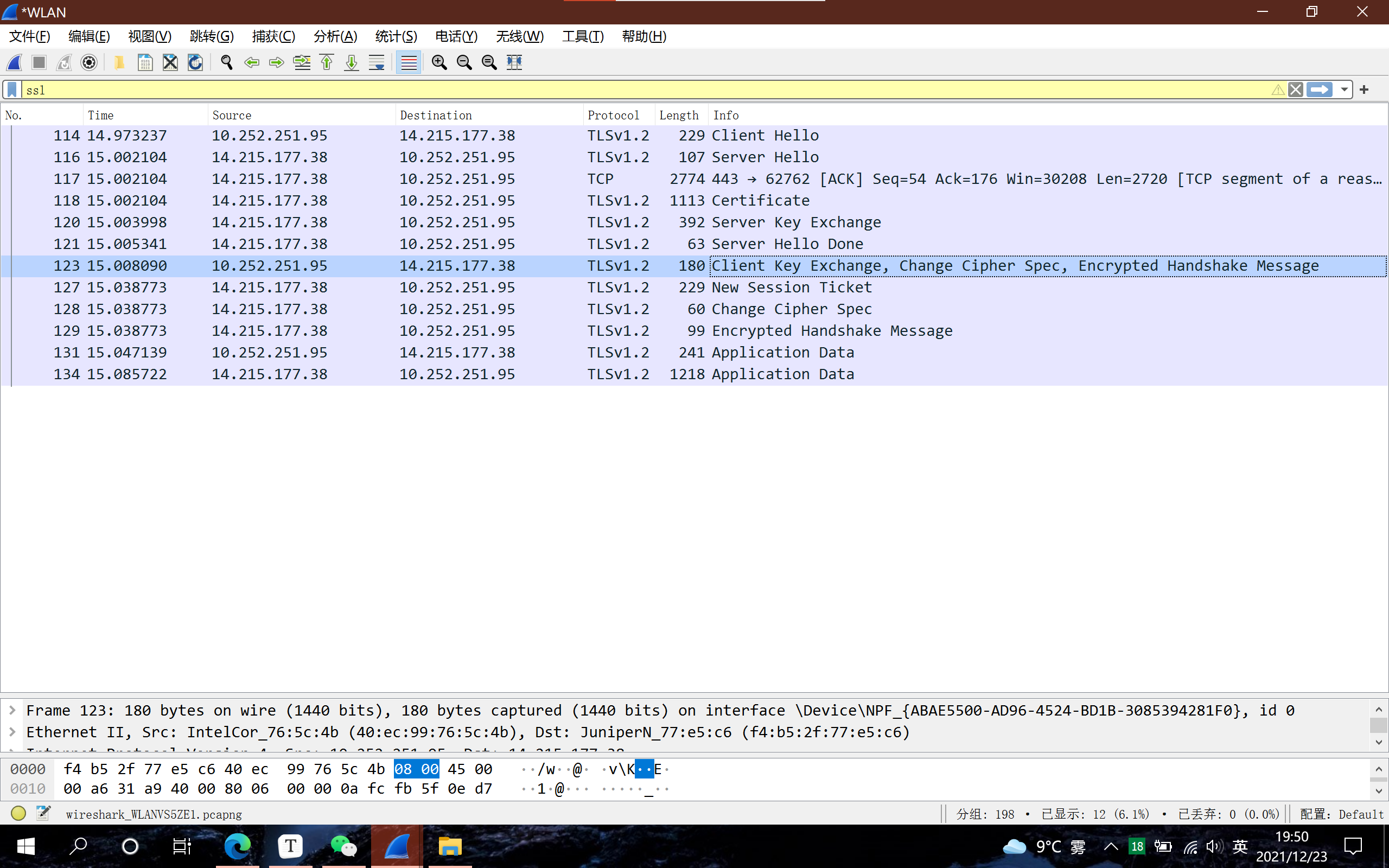Open Microsoft Edge from the taskbar
This screenshot has height=868, width=1389.
point(237,846)
